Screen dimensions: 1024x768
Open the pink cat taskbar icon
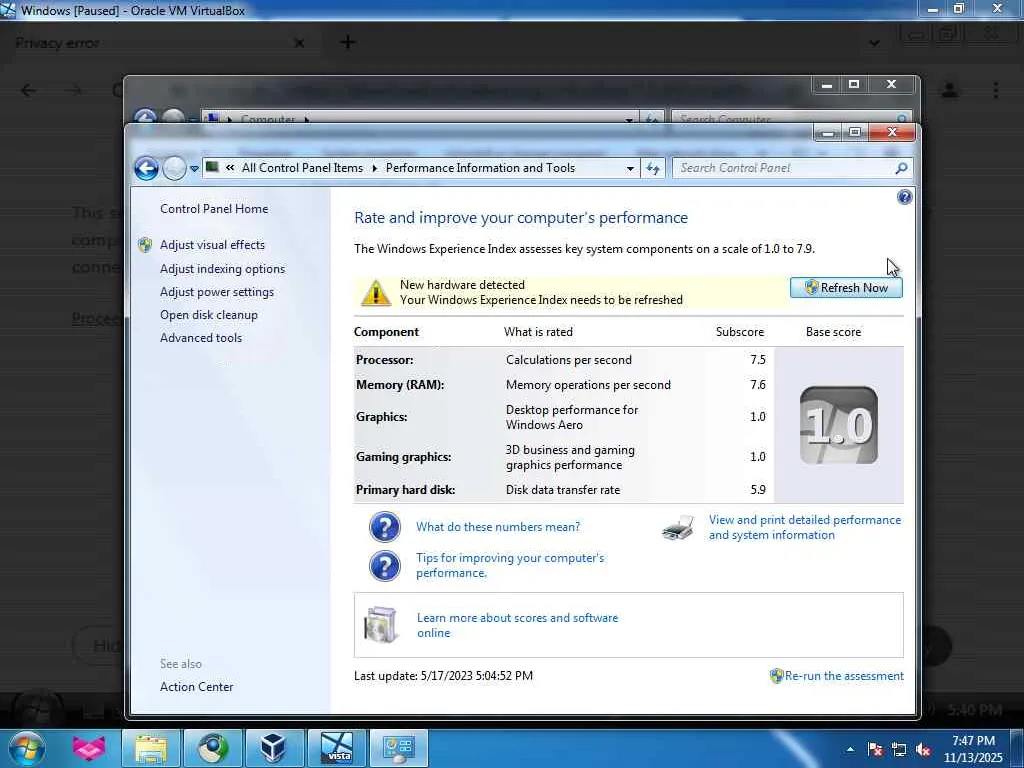tap(89, 748)
